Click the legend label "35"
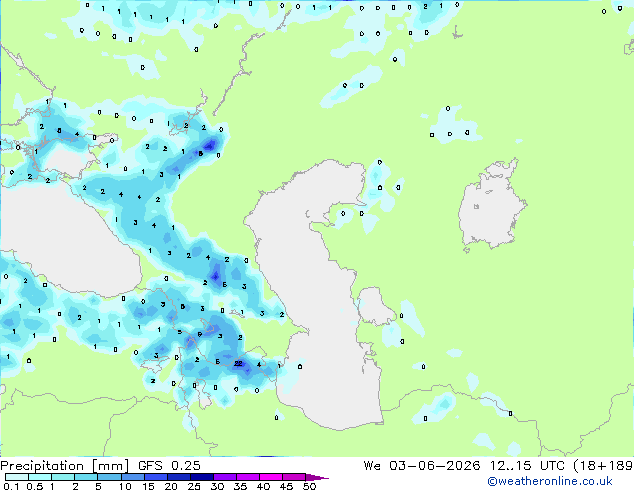The width and height of the screenshot is (634, 490). 240,486
